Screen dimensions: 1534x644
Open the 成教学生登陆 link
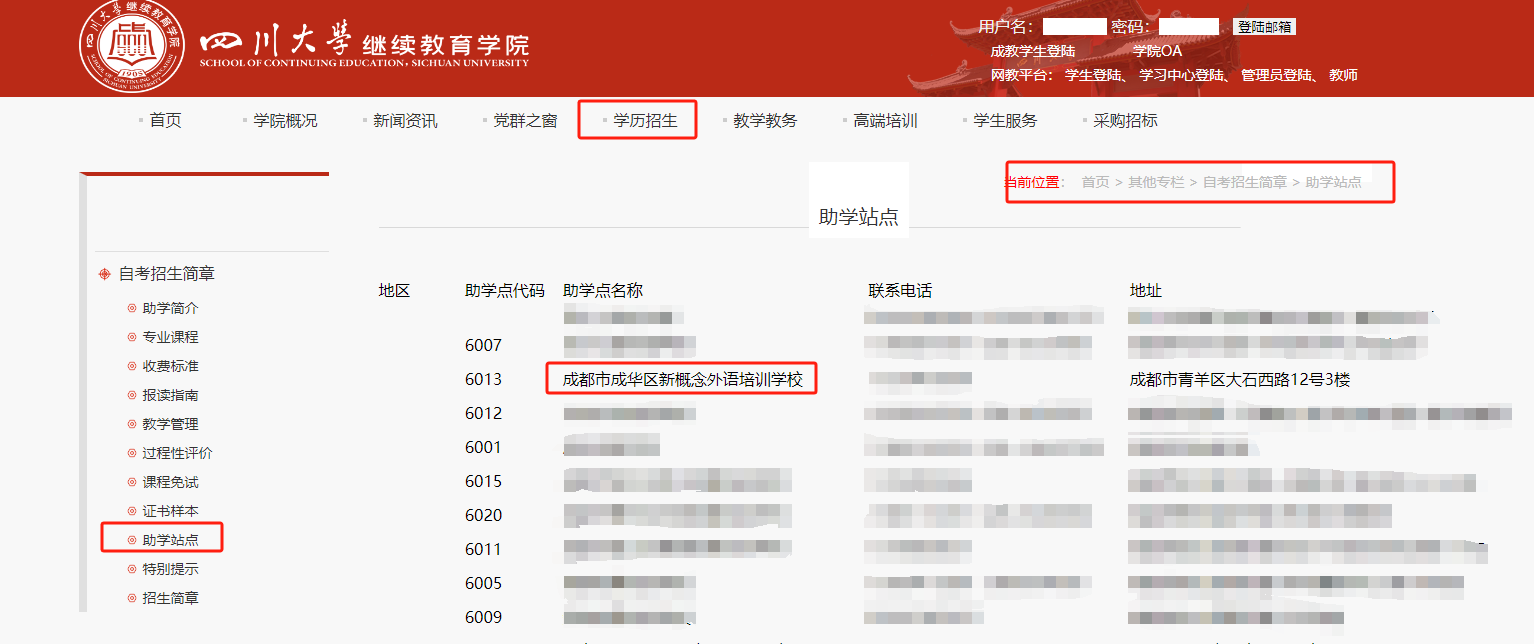(1032, 51)
